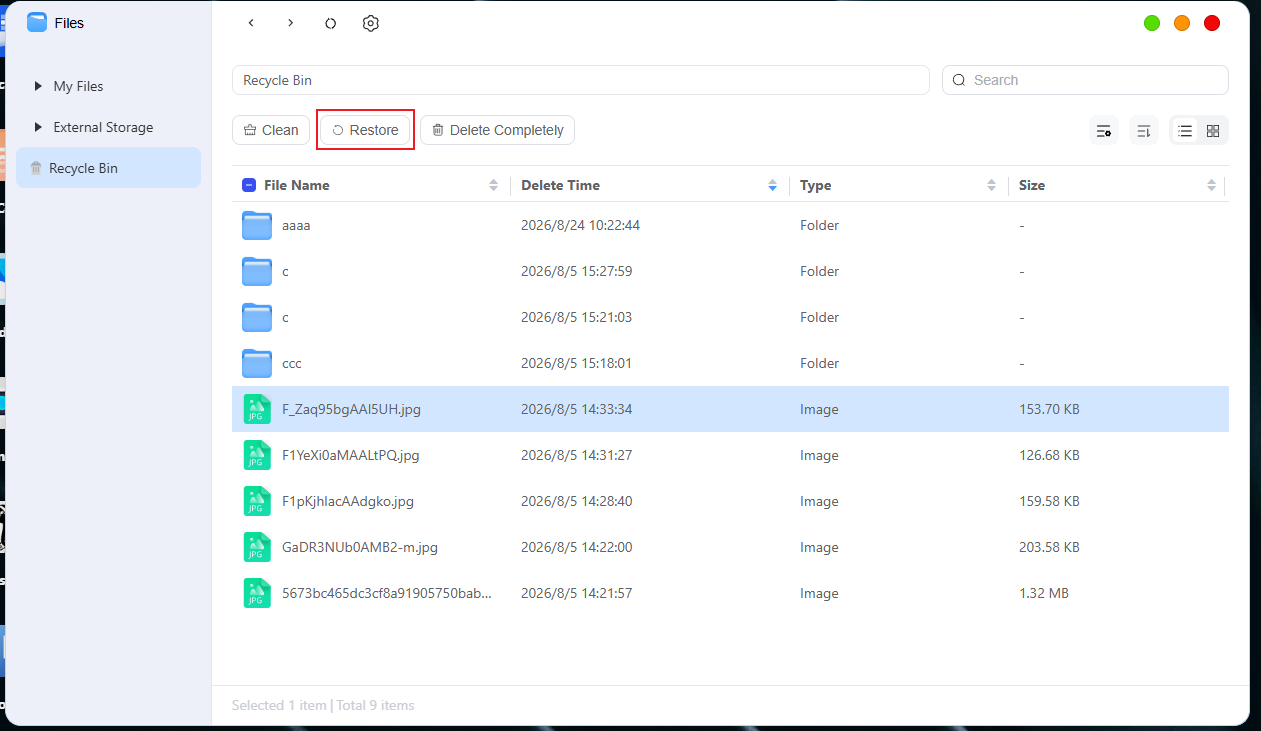The width and height of the screenshot is (1261, 731).
Task: Expand the My Files tree node
Action: (38, 86)
